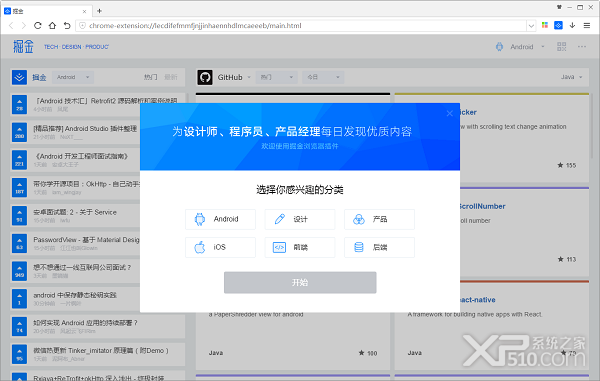Select the 产品 product category

click(379, 219)
